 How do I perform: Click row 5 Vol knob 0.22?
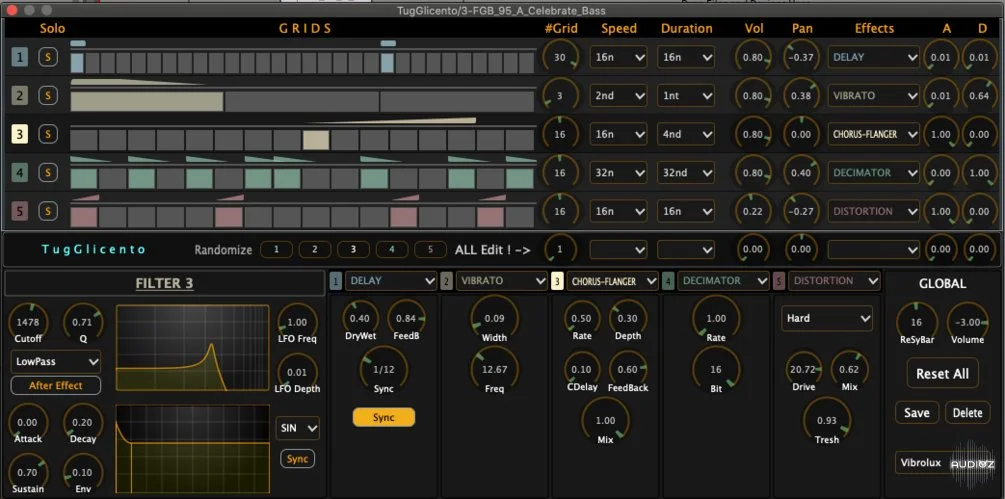752,211
